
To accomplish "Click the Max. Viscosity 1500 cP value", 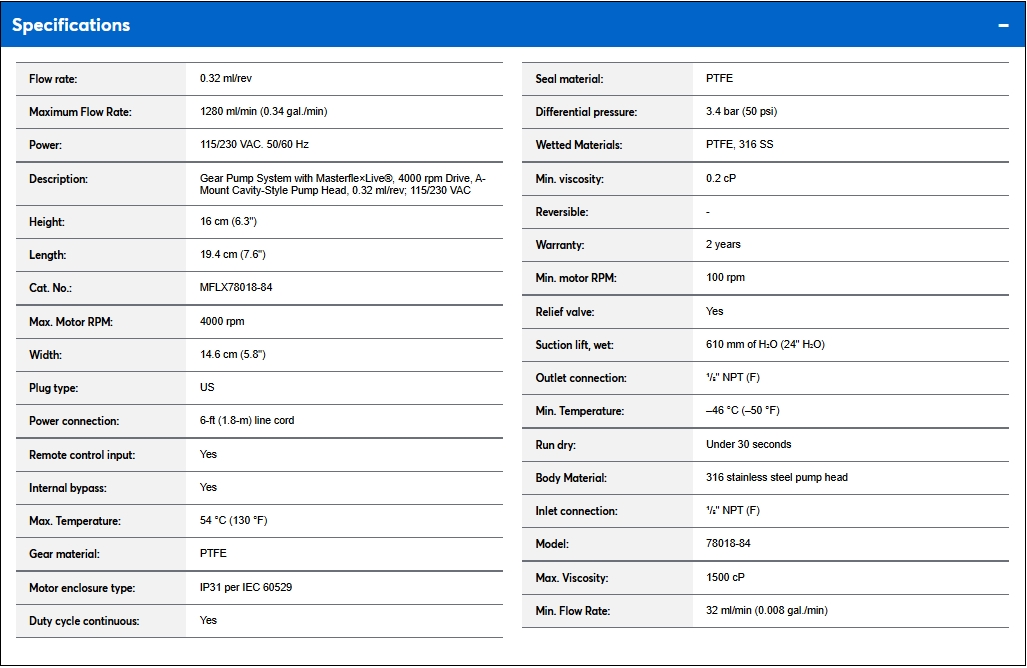I will [x=725, y=578].
